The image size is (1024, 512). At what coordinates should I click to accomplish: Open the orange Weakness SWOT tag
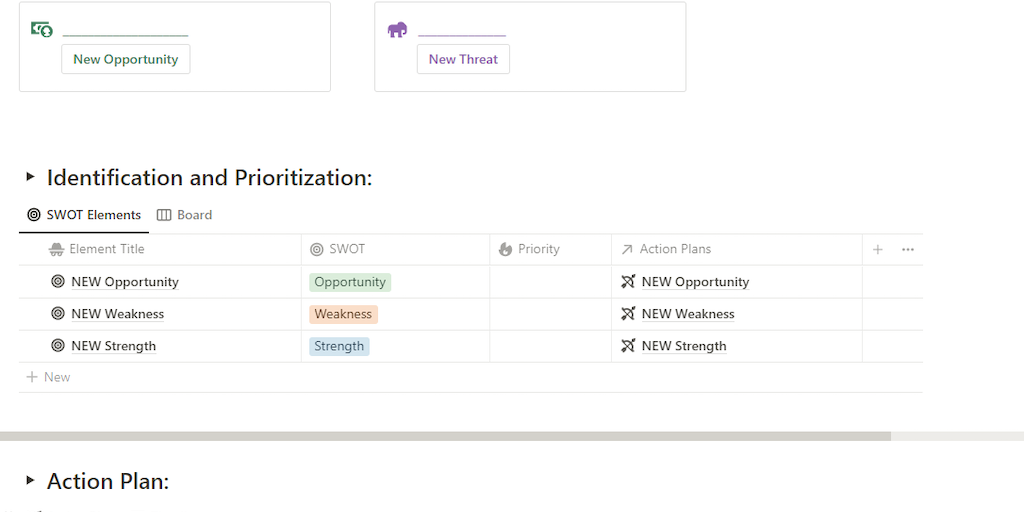[343, 314]
